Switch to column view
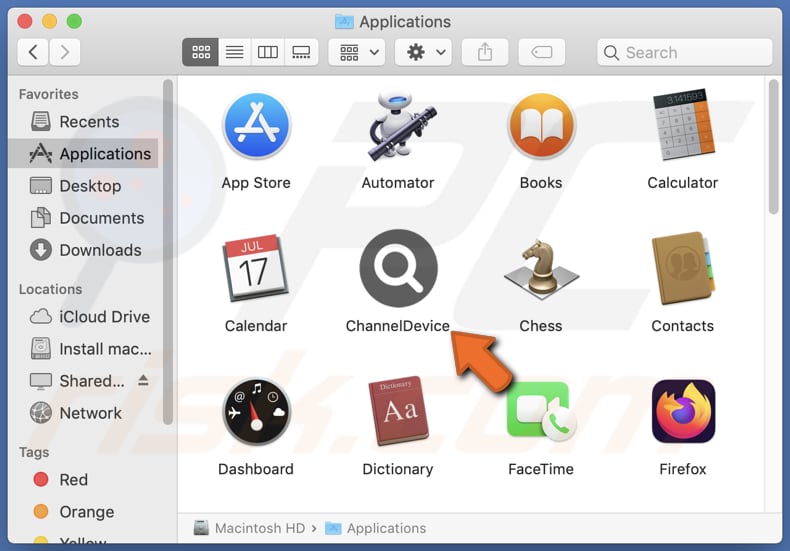 268,52
